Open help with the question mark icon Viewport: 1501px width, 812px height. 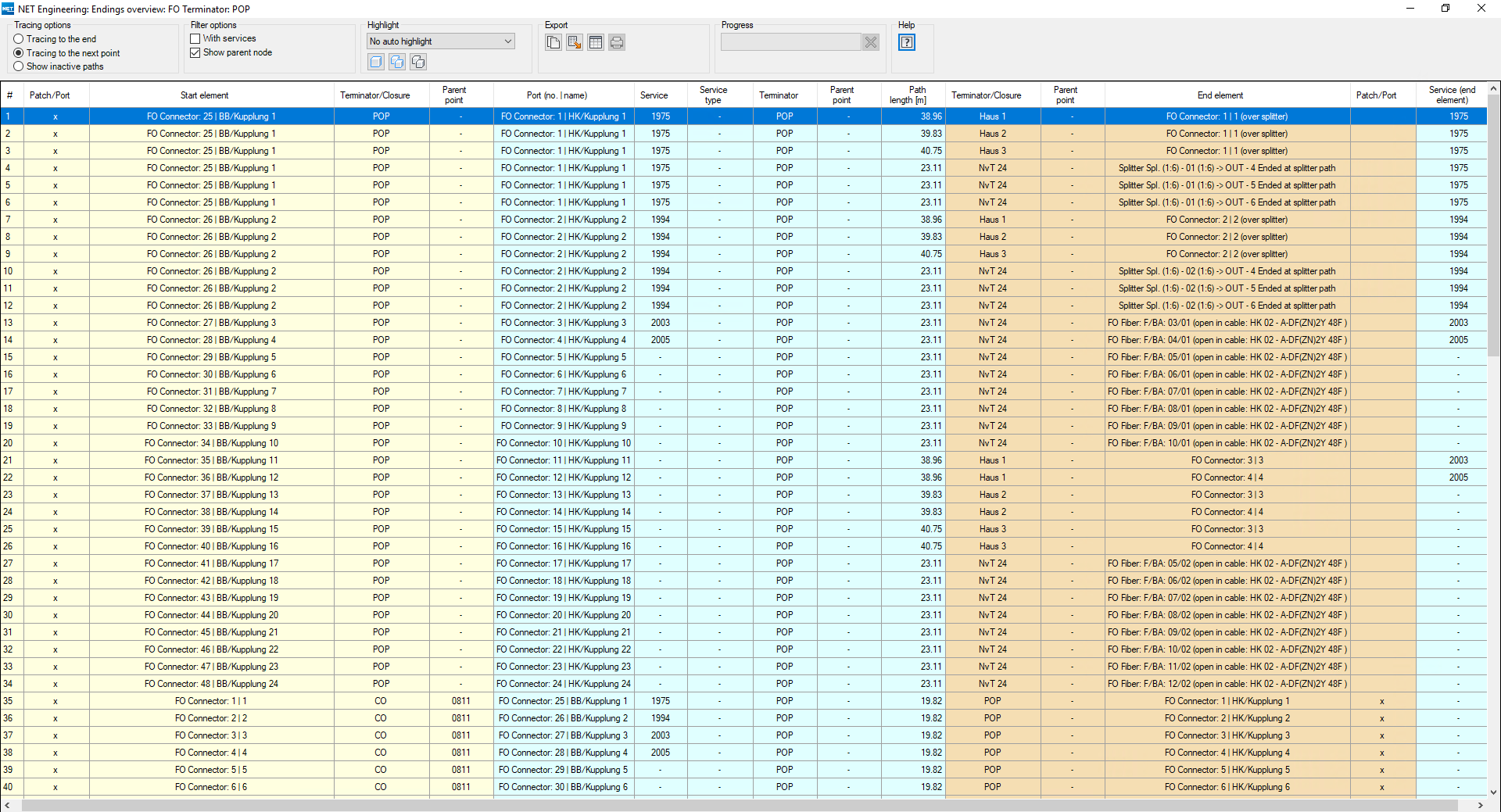(906, 43)
